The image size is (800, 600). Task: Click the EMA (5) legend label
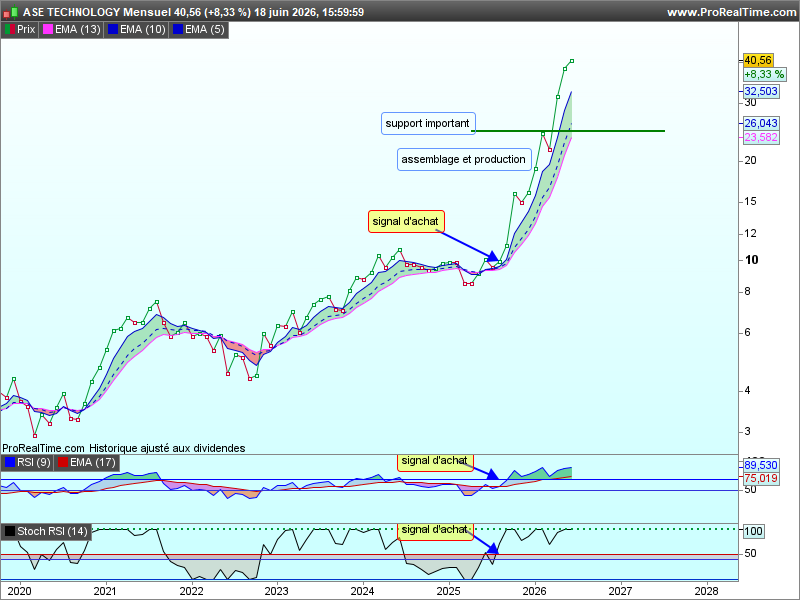[x=205, y=30]
